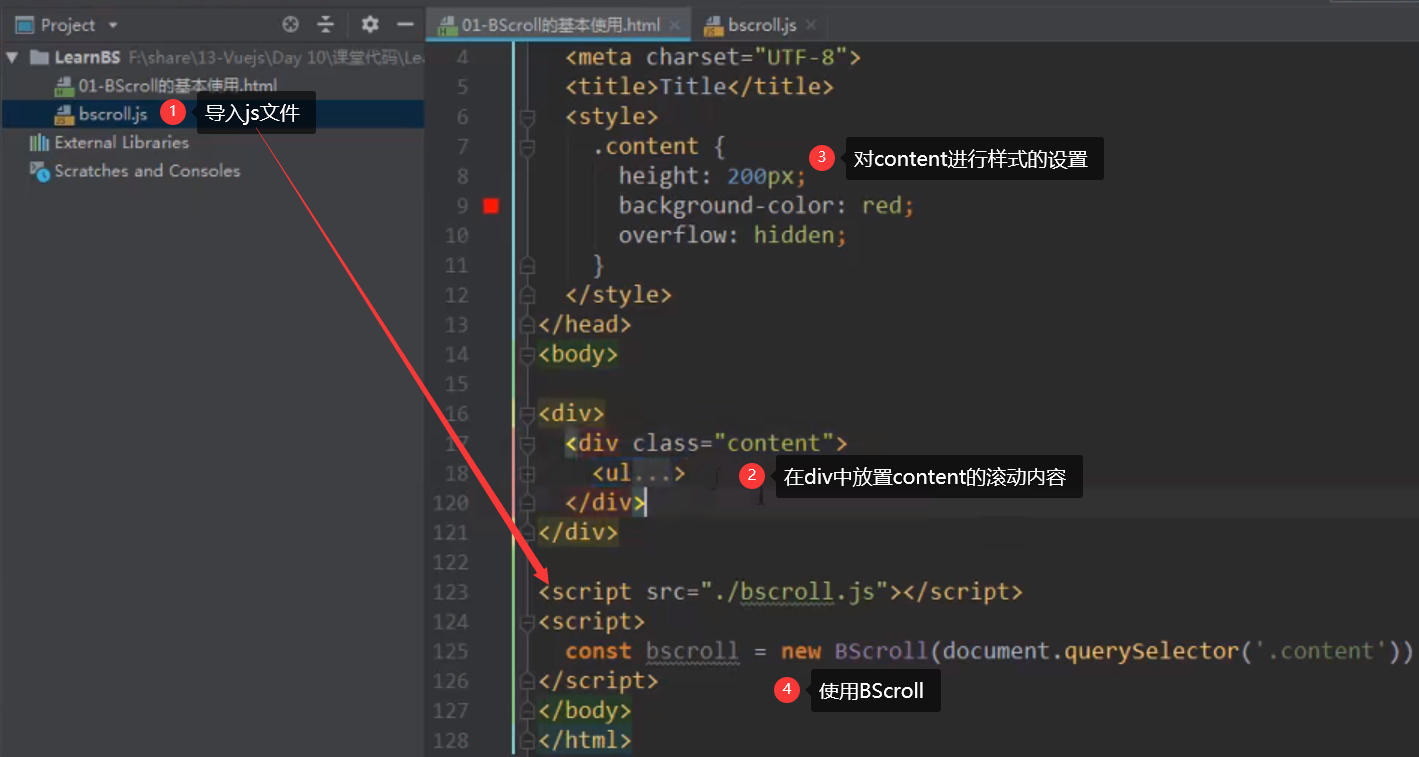This screenshot has height=757, width=1419.
Task: Click the HTML file icon in project tree
Action: click(64, 86)
